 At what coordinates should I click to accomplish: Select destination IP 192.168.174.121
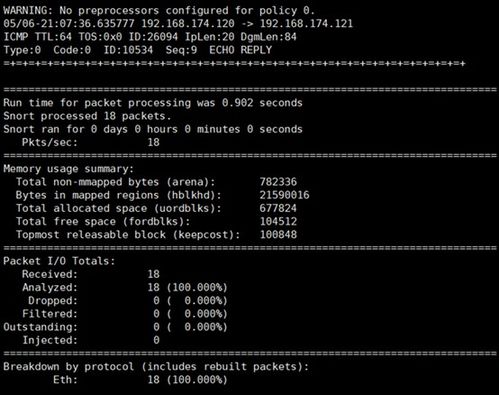coord(306,24)
